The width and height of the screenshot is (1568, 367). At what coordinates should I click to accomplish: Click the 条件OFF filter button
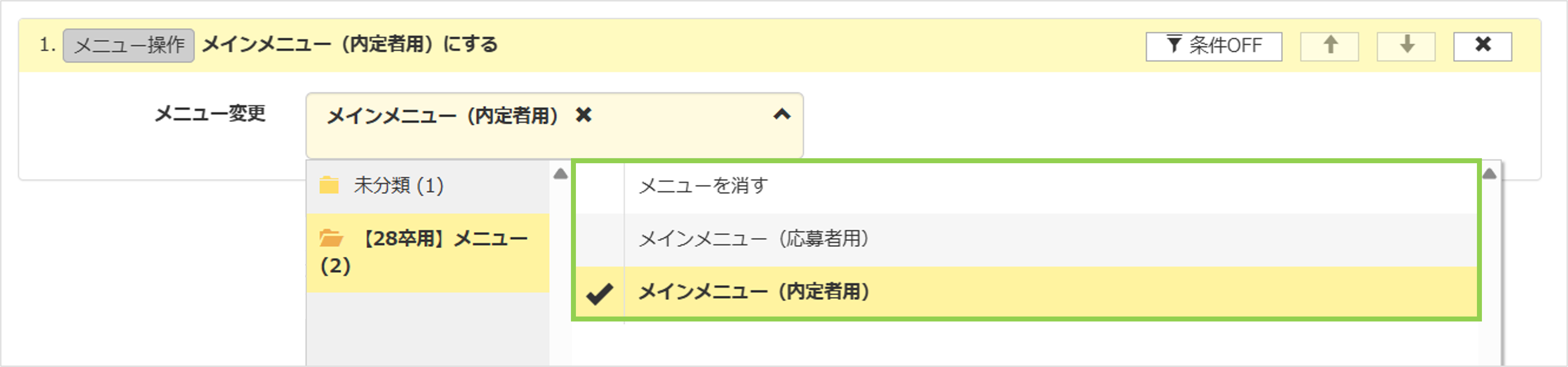point(1213,46)
